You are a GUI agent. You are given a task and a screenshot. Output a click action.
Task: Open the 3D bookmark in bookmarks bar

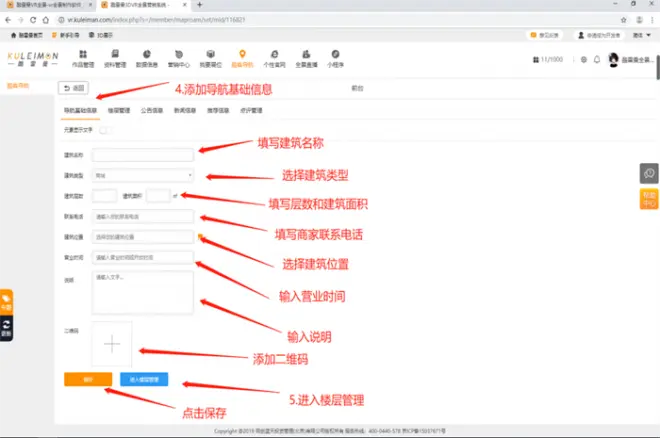pyautogui.click(x=101, y=35)
